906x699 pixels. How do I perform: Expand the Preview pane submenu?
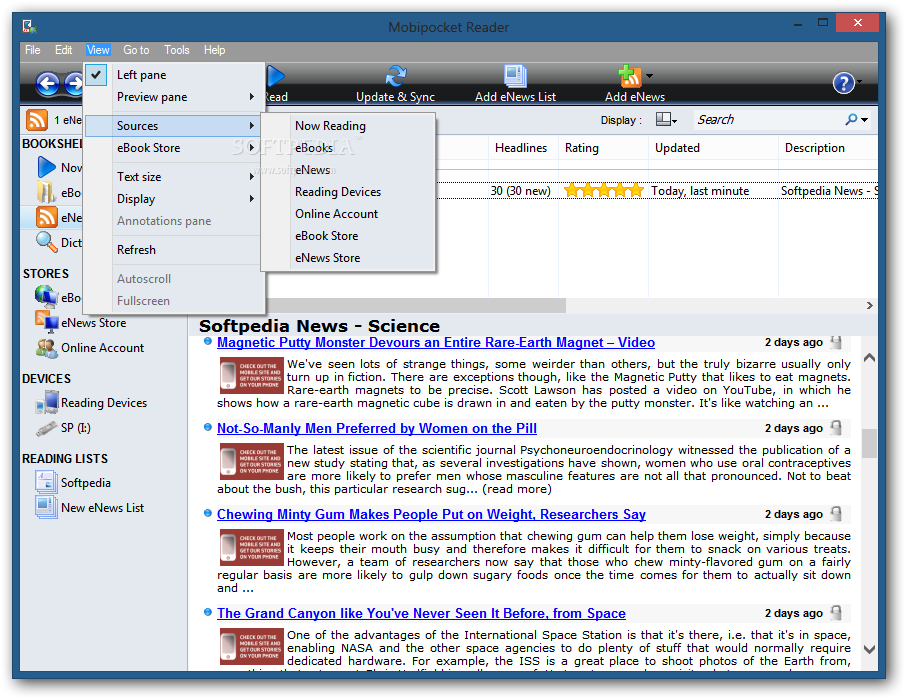pos(174,96)
